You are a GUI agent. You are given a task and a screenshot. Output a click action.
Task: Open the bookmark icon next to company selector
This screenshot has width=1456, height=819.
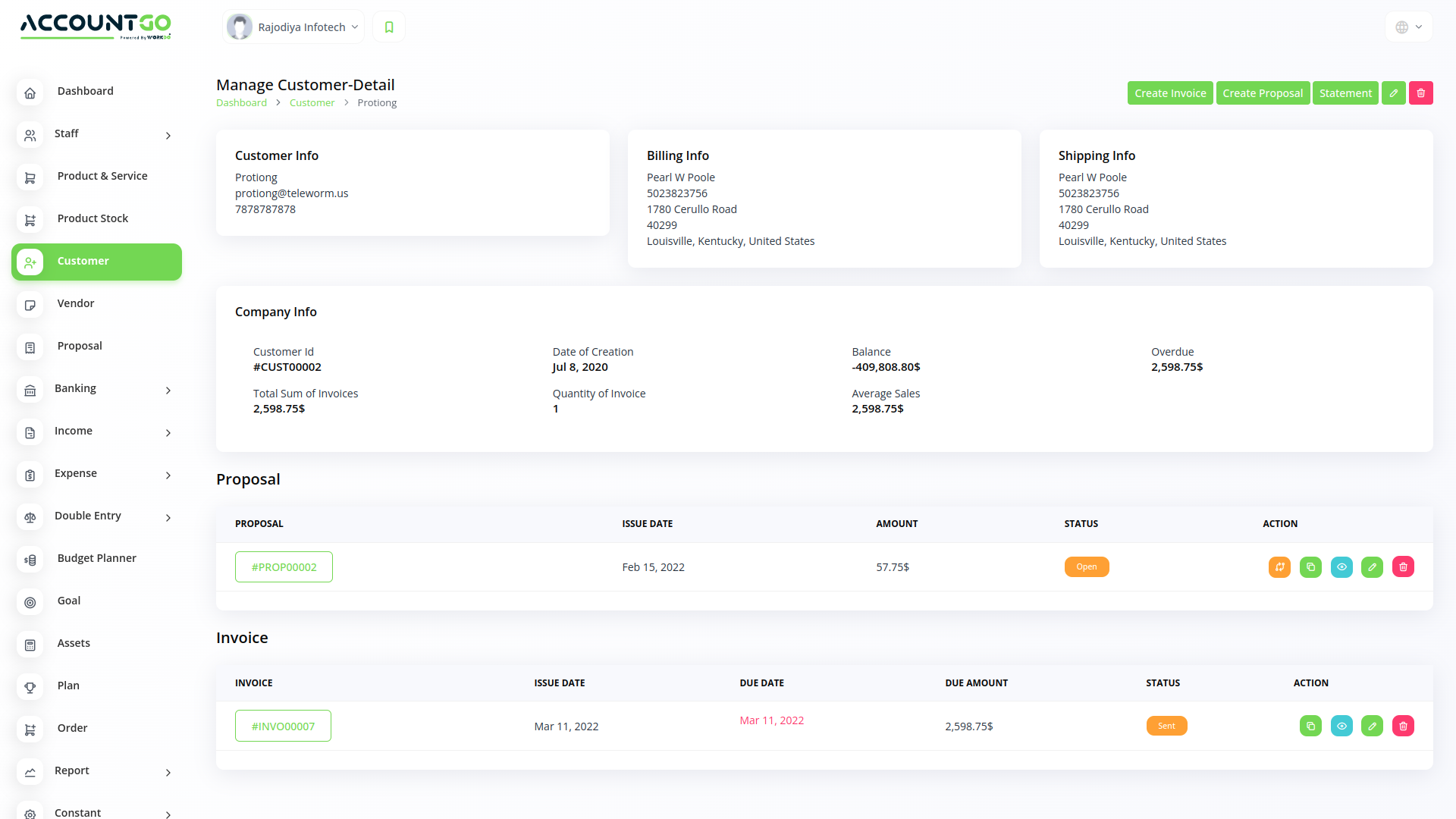coord(388,26)
